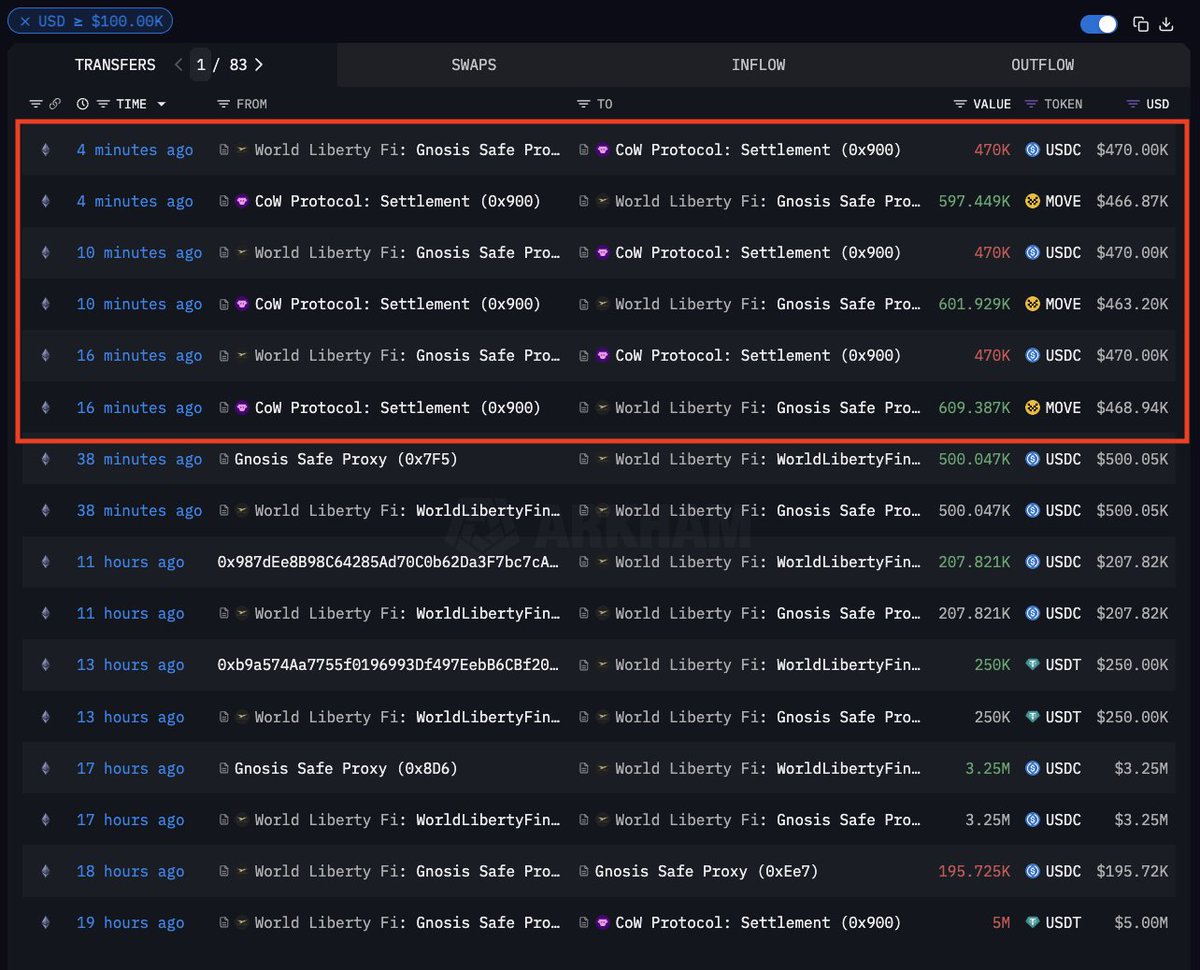Click the Ethereum icon in the 19 hours ago row
The image size is (1200, 970).
coord(45,923)
